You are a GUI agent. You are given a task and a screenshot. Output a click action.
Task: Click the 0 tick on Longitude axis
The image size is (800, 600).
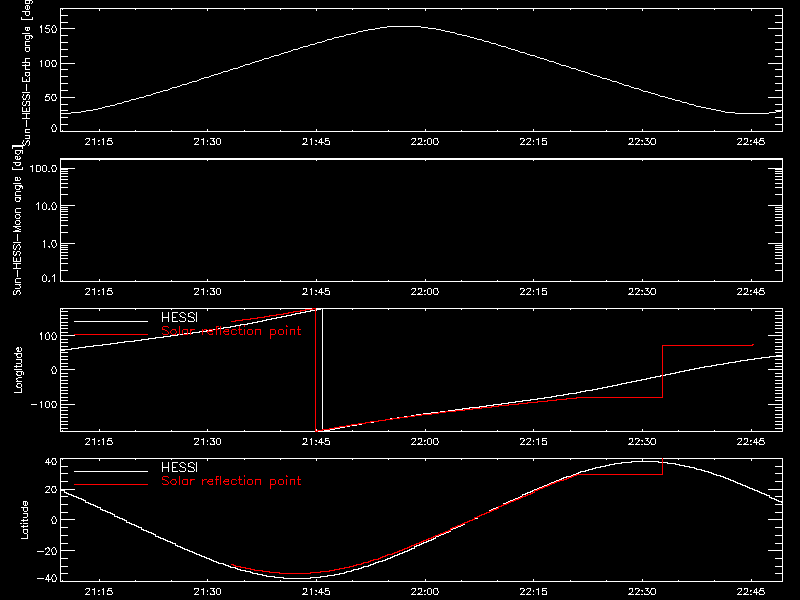click(54, 370)
